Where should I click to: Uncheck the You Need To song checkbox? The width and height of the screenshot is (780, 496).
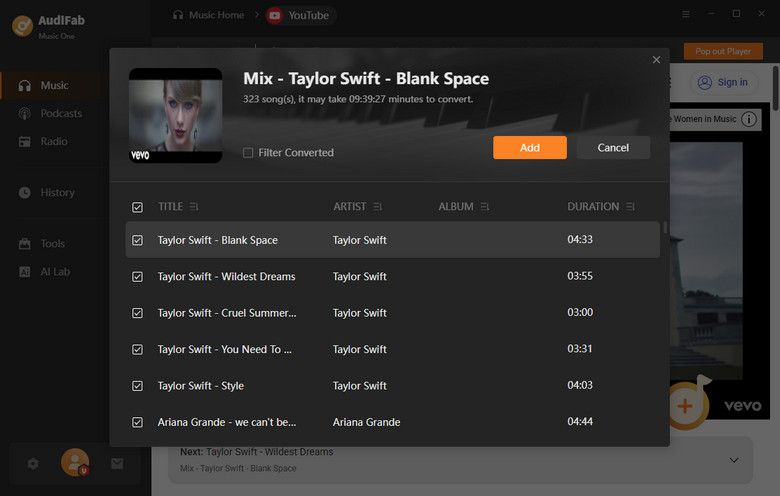pos(137,350)
